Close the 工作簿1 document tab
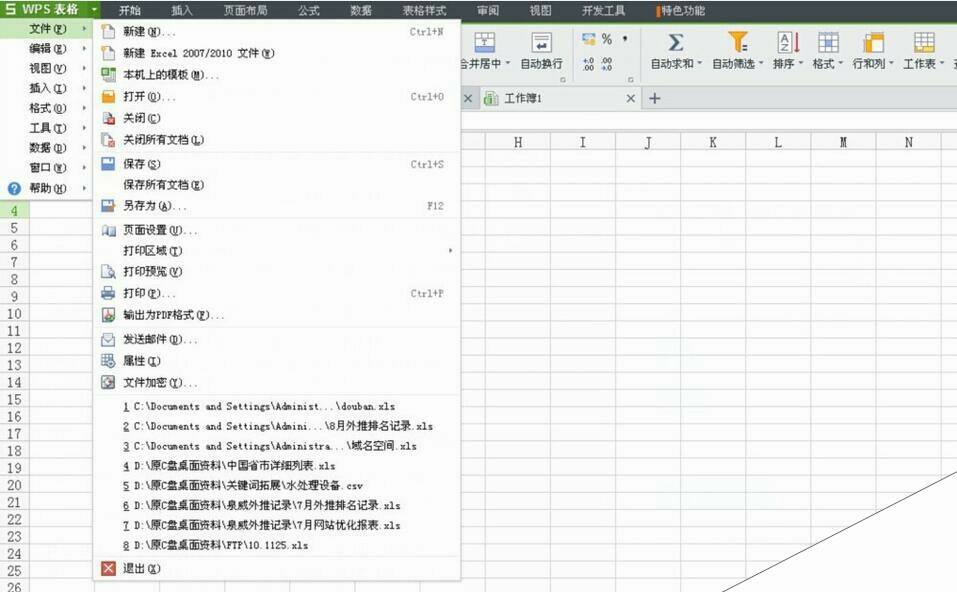The height and width of the screenshot is (592, 957). [630, 98]
